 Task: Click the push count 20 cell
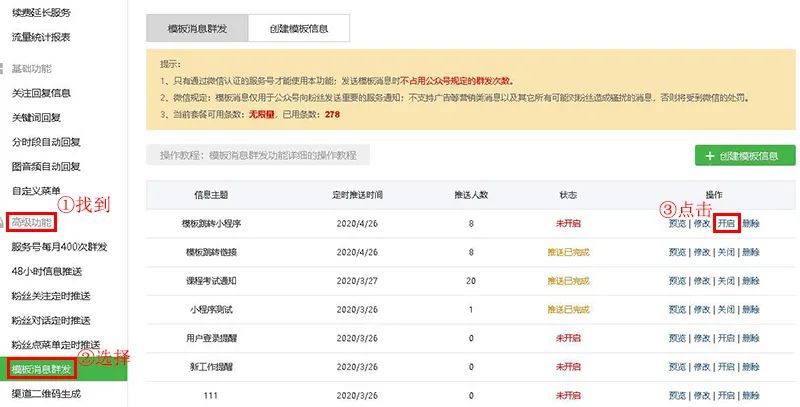click(471, 281)
